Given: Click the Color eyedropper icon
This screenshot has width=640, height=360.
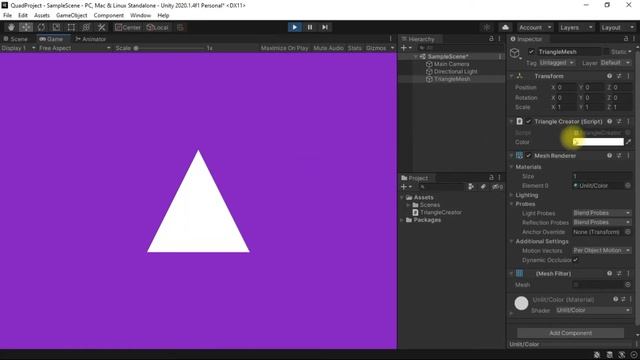Looking at the screenshot, I should point(629,142).
